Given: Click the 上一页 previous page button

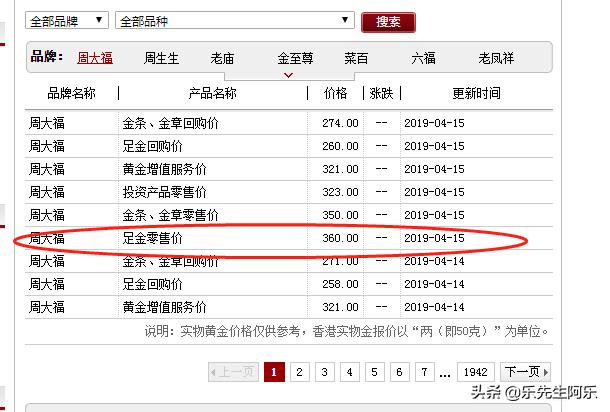Looking at the screenshot, I should 233,372.
